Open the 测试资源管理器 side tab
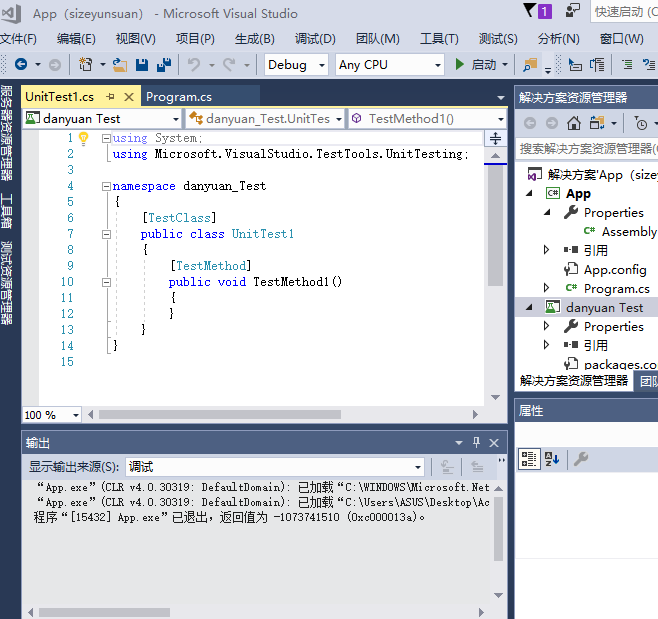This screenshot has height=619, width=658. [x=6, y=283]
